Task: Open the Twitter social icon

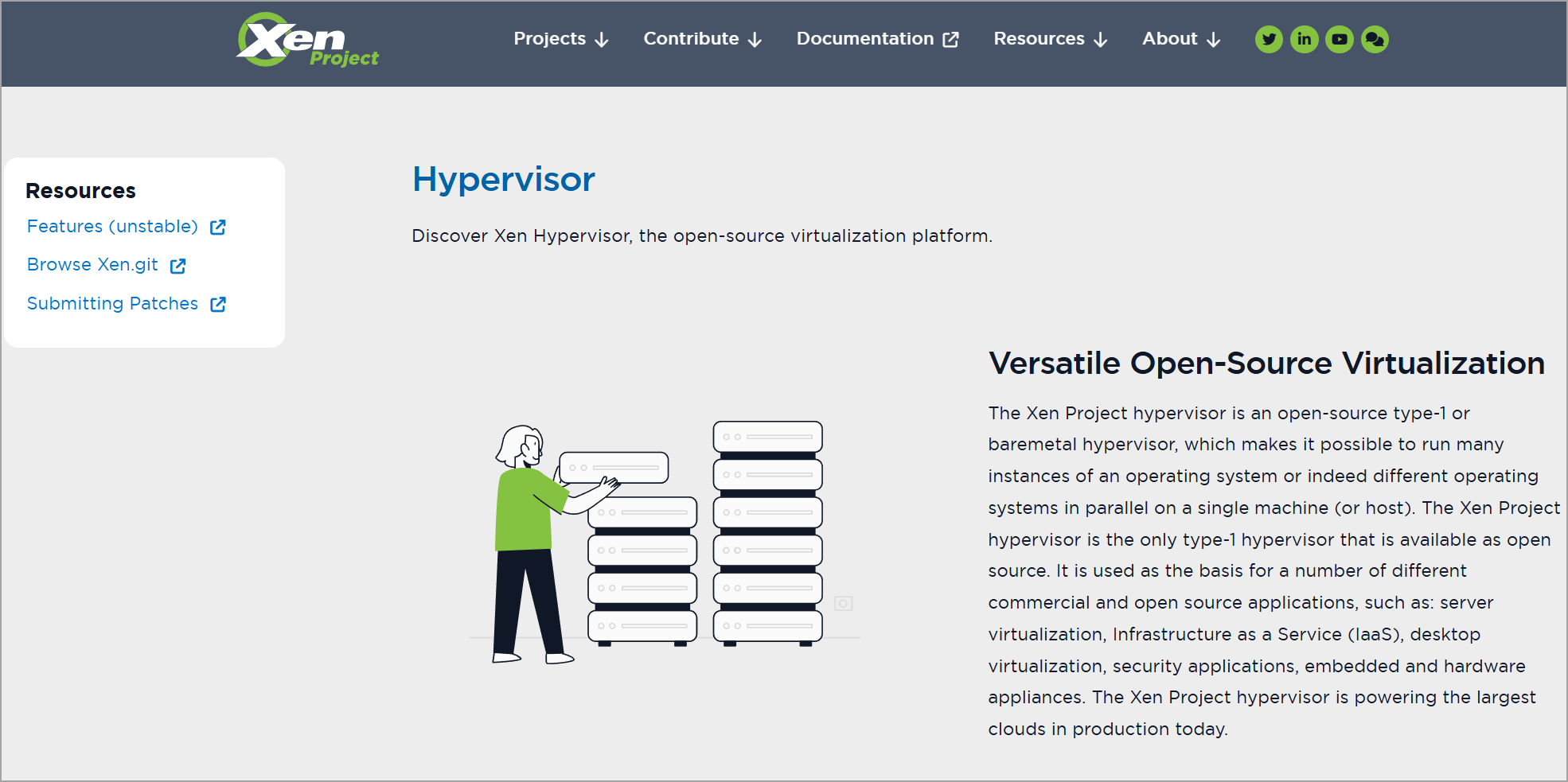Action: [x=1269, y=39]
